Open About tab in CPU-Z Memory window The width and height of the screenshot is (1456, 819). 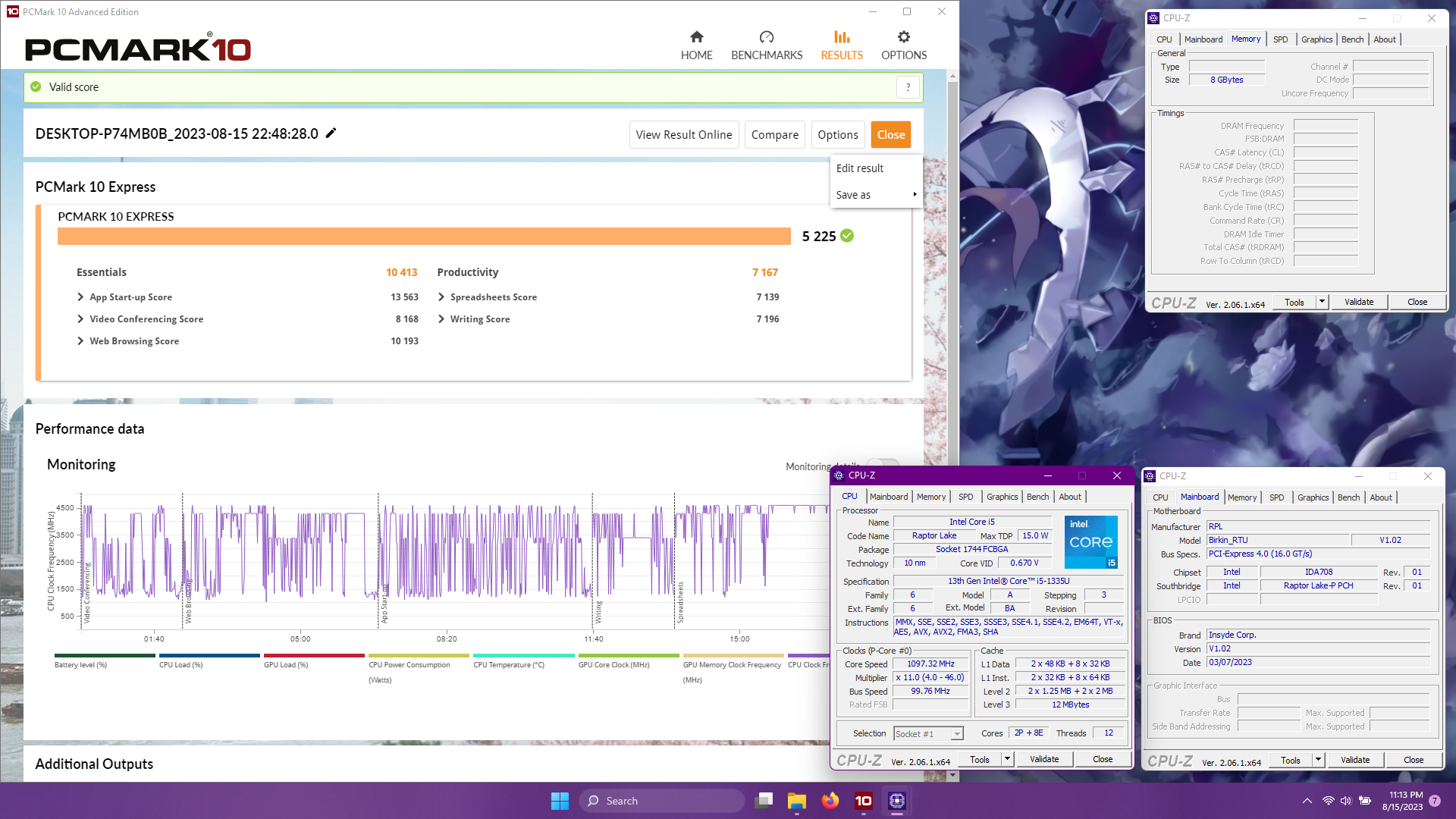tap(1384, 39)
